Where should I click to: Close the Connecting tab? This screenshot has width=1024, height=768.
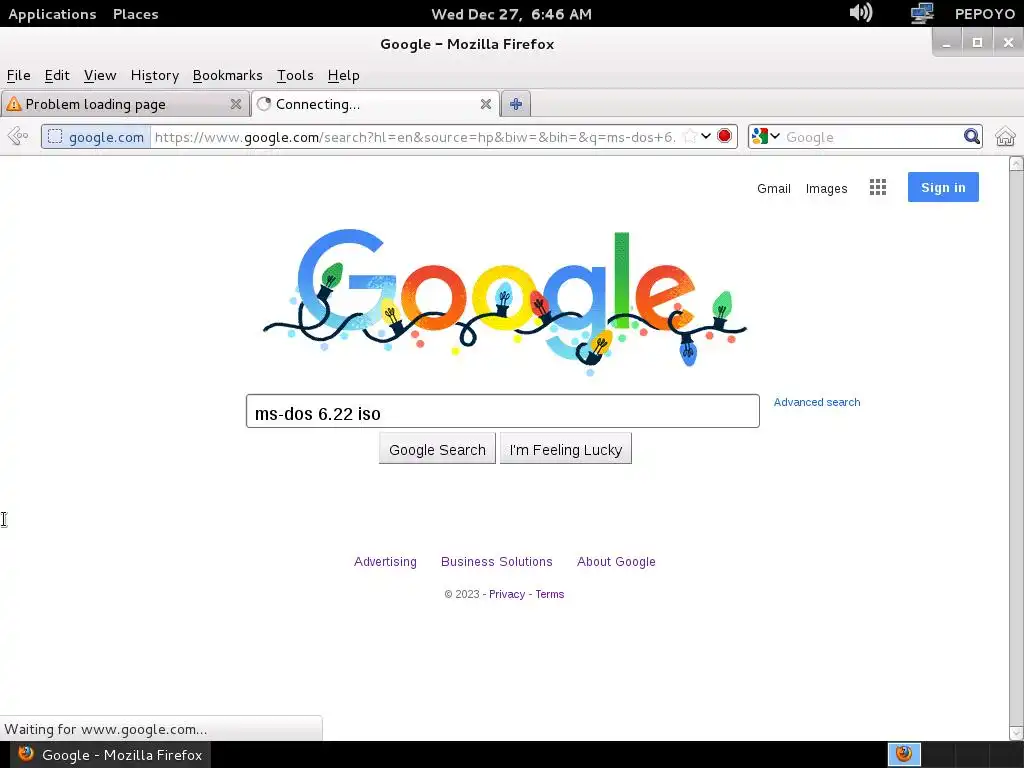tap(485, 104)
